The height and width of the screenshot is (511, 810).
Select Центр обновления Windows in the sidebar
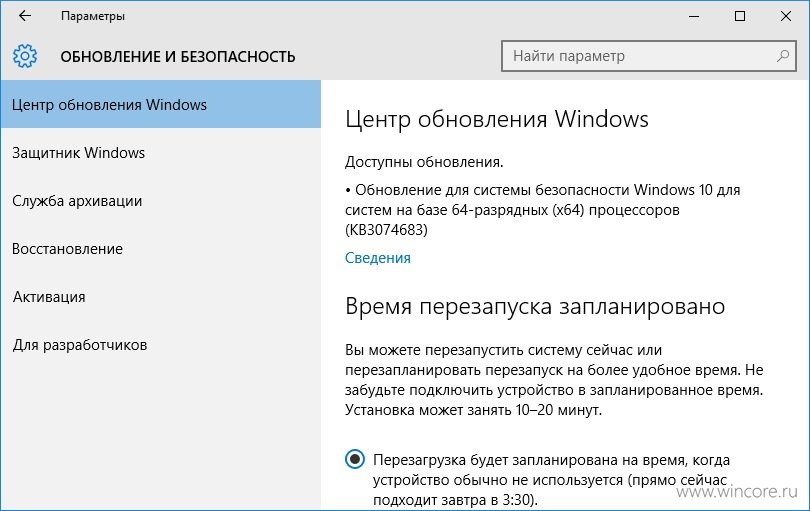tap(161, 104)
